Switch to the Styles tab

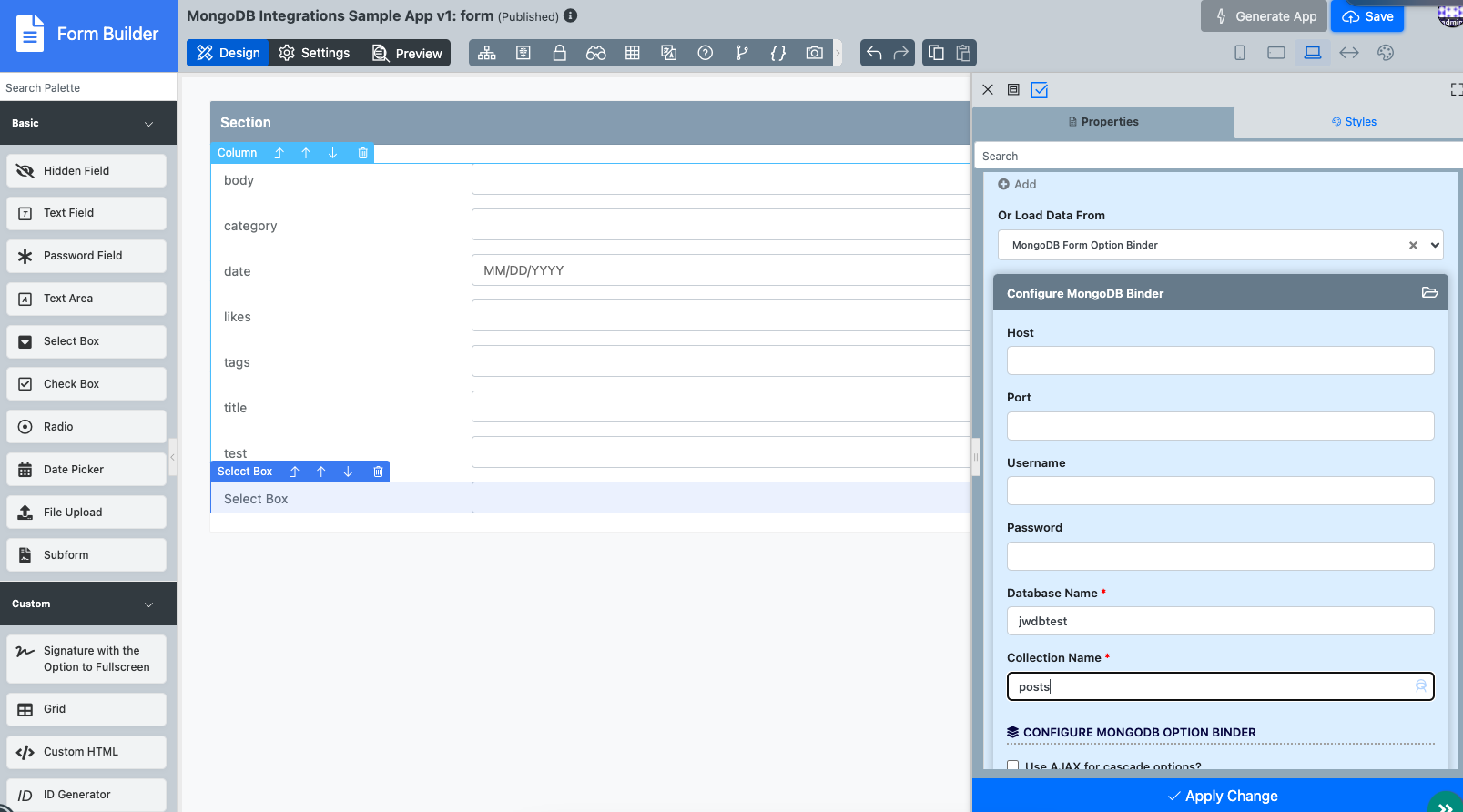pyautogui.click(x=1354, y=122)
